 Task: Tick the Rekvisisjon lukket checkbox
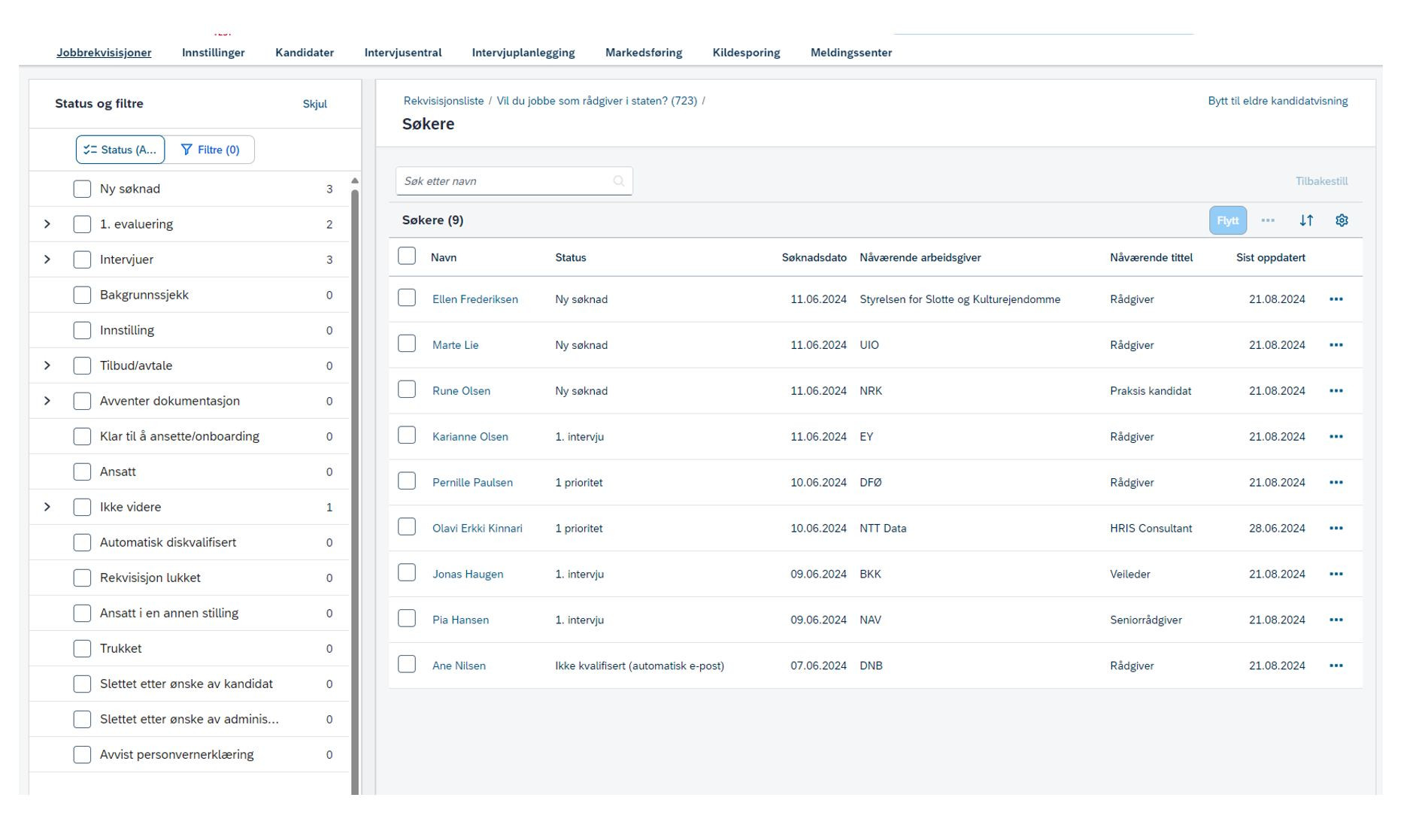(x=82, y=578)
